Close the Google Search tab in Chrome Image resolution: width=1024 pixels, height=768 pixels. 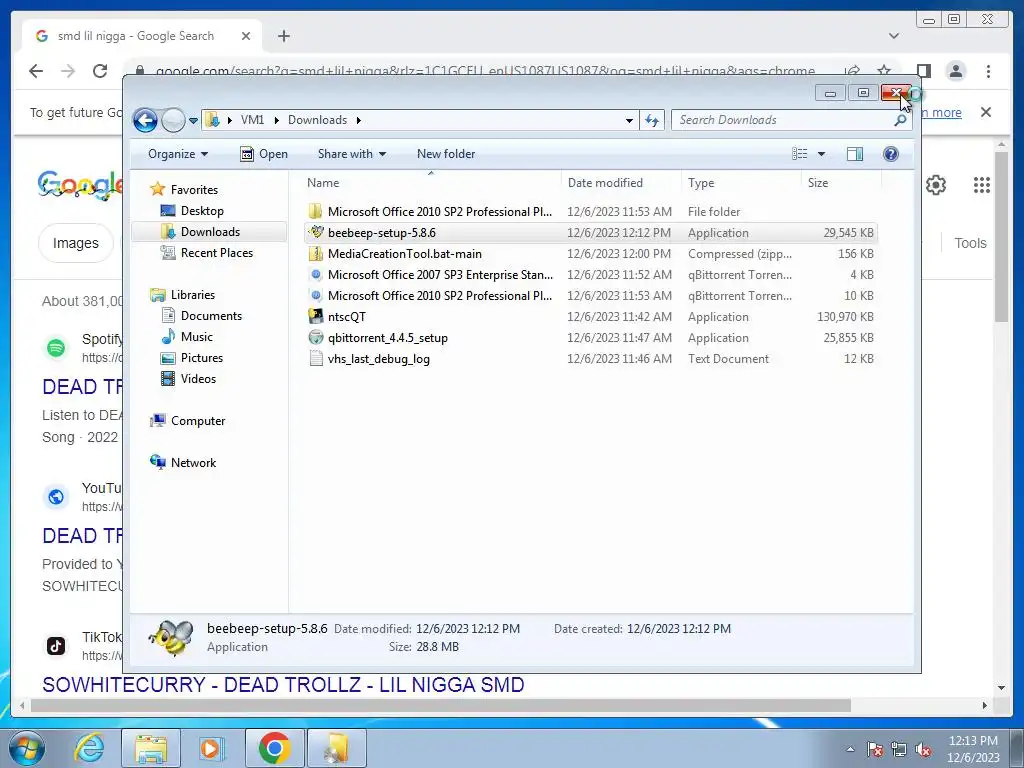click(246, 36)
